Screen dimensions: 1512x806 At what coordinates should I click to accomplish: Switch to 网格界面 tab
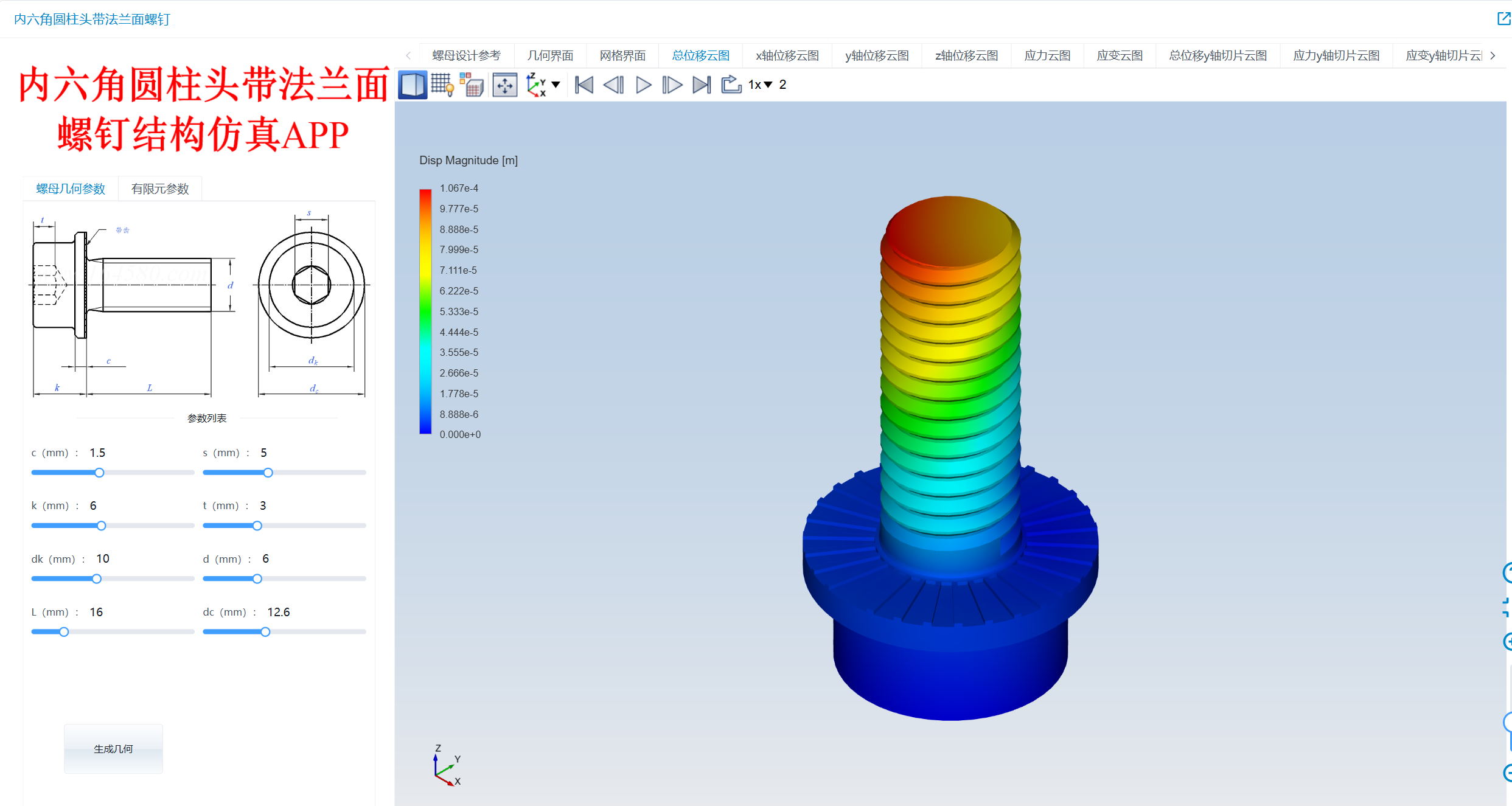click(x=622, y=55)
